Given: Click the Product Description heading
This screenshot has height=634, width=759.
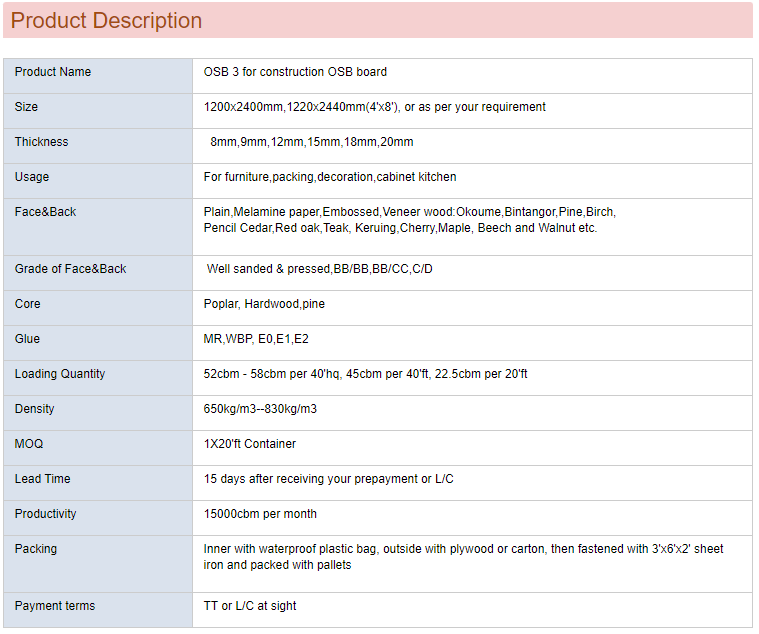Looking at the screenshot, I should (106, 21).
